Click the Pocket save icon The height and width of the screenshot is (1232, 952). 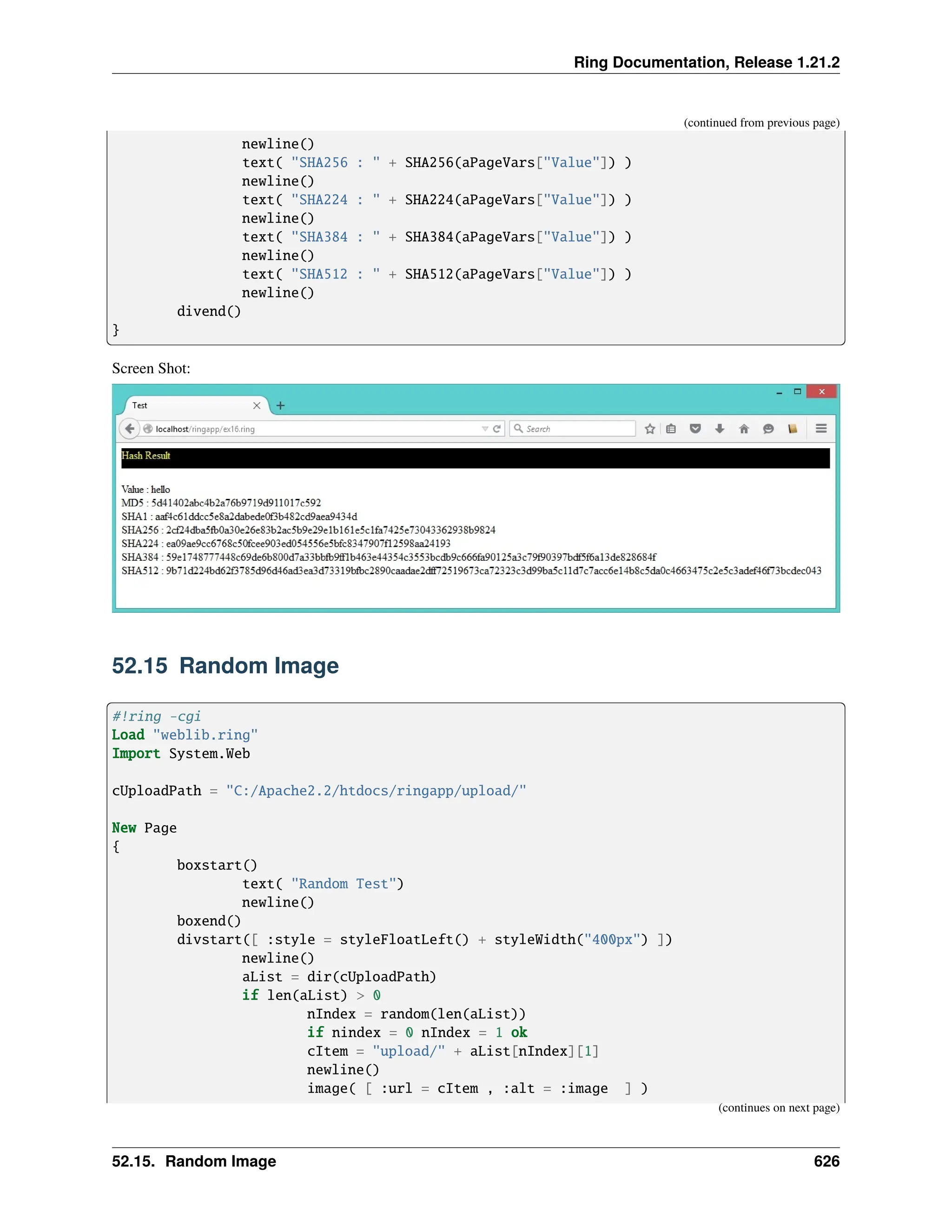coord(695,429)
